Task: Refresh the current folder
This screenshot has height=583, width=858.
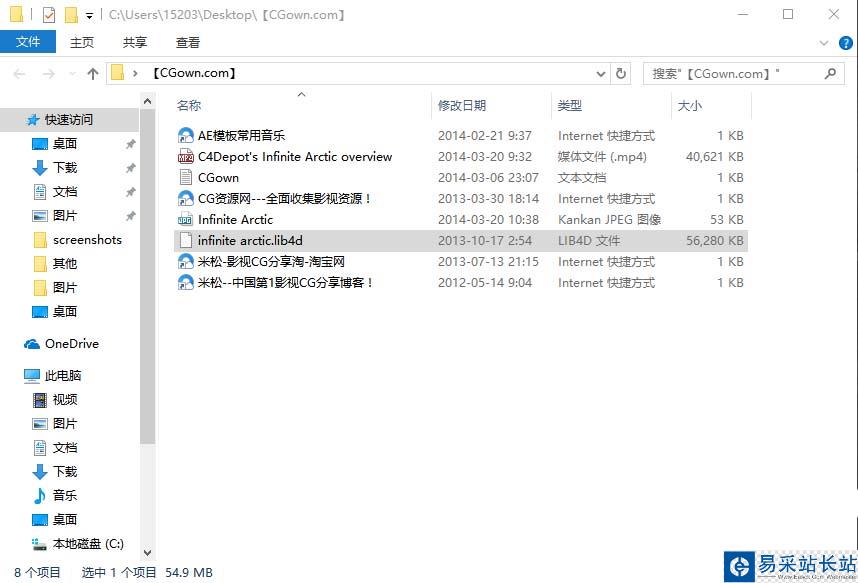Action: (621, 73)
